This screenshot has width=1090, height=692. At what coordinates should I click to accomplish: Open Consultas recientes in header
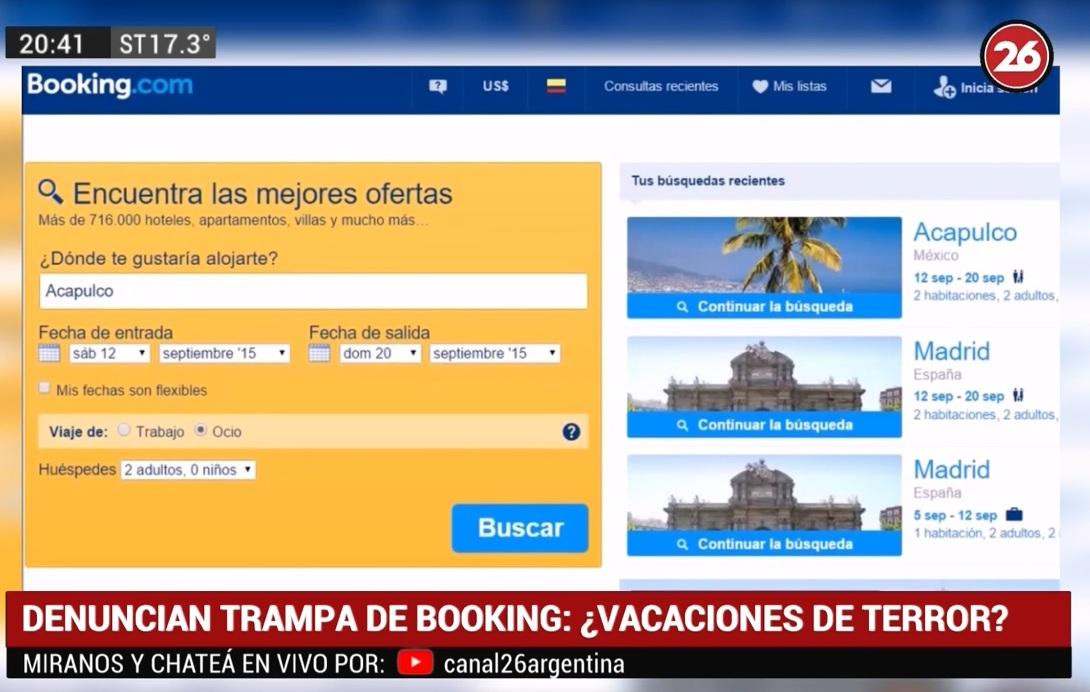(661, 86)
